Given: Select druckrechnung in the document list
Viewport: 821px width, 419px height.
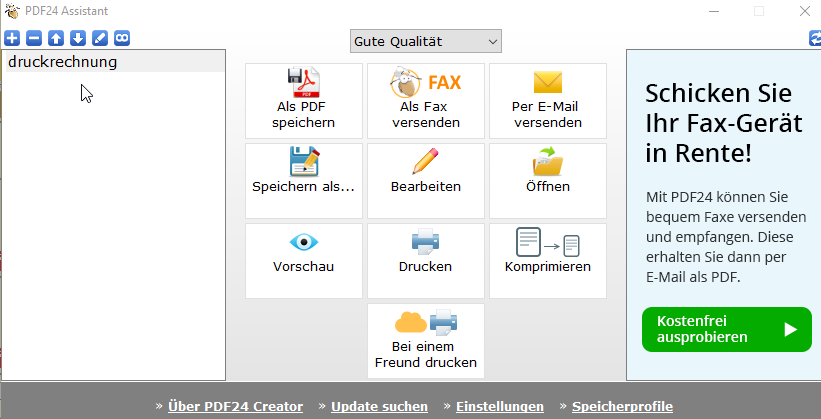Looking at the screenshot, I should (115, 62).
